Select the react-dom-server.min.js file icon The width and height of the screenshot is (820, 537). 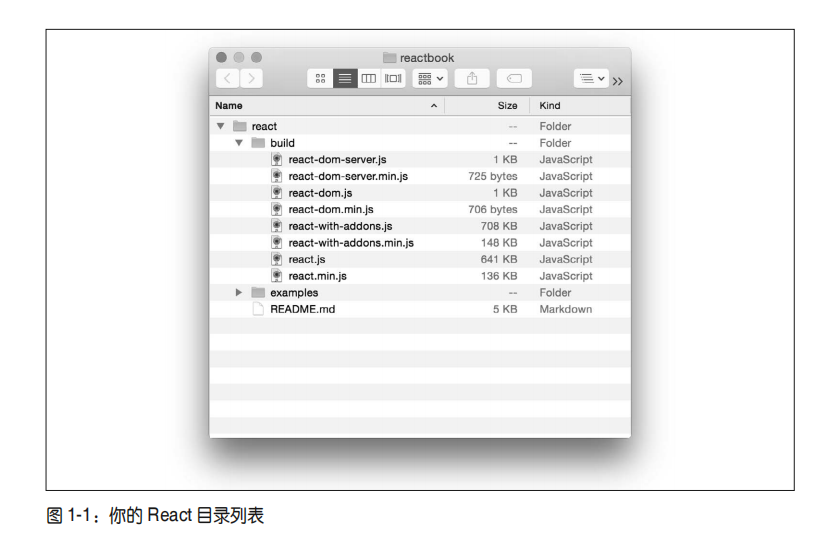click(277, 176)
